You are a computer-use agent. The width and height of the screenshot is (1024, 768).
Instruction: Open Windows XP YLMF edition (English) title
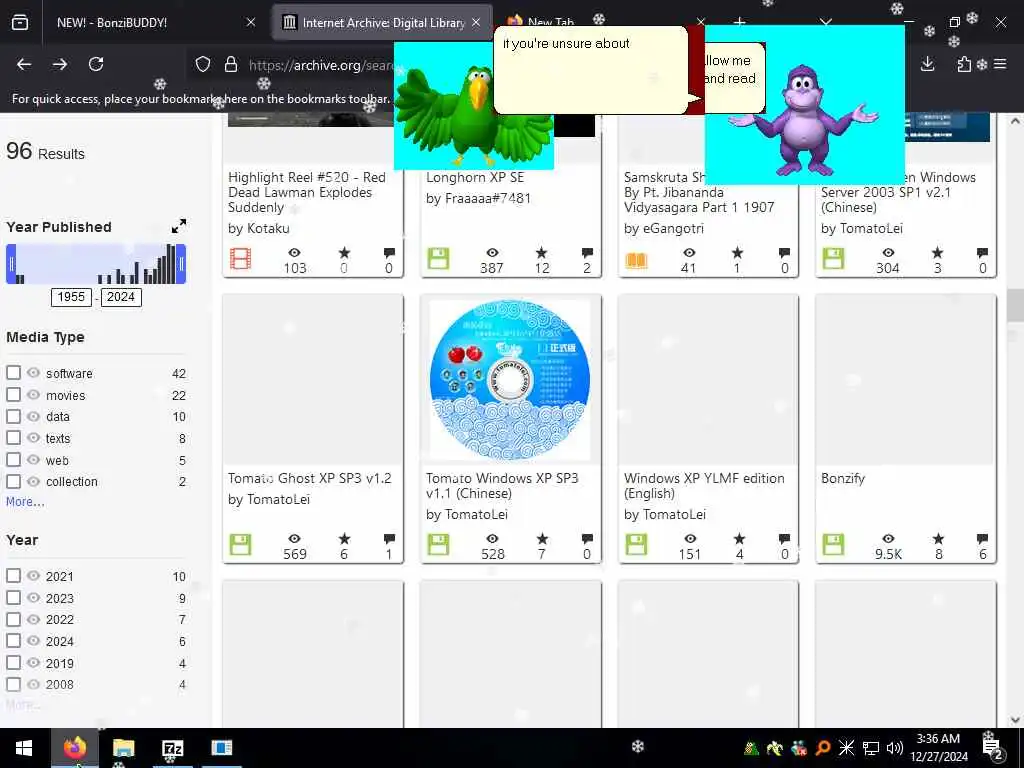pos(704,486)
